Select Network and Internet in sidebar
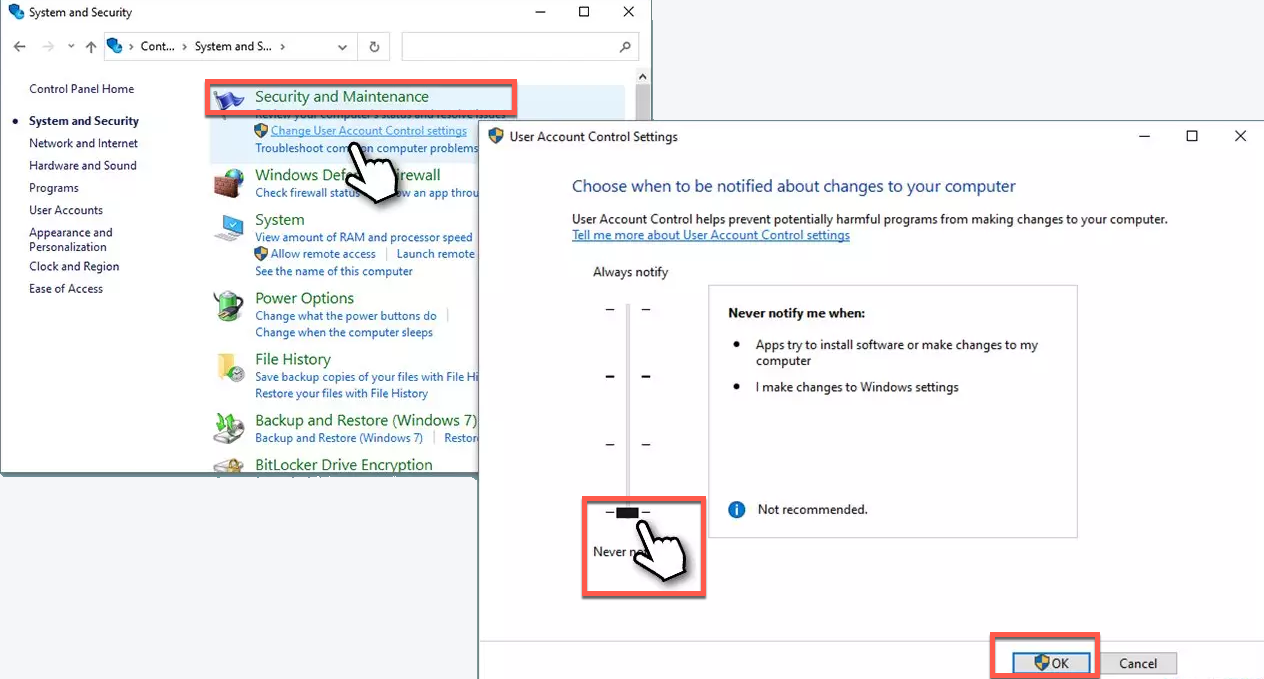The image size is (1264, 679). point(83,143)
